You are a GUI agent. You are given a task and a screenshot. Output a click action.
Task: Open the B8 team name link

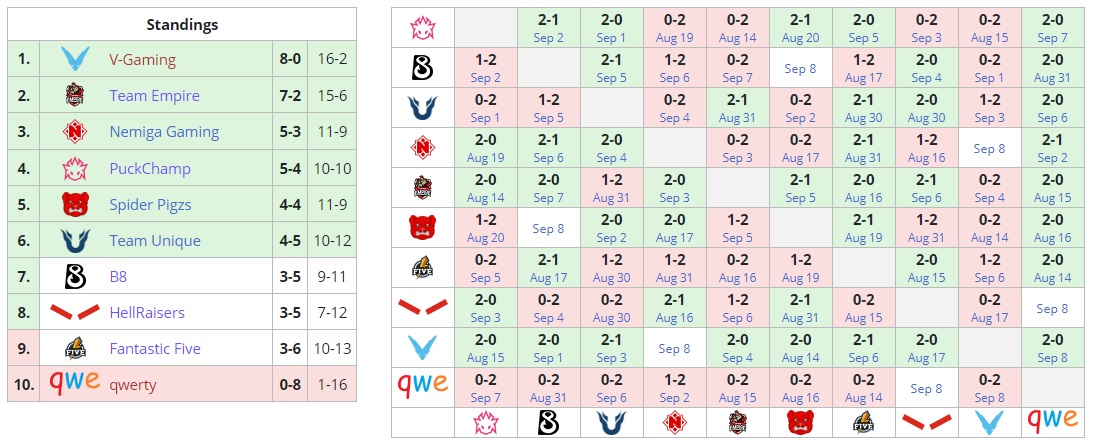[x=119, y=277]
